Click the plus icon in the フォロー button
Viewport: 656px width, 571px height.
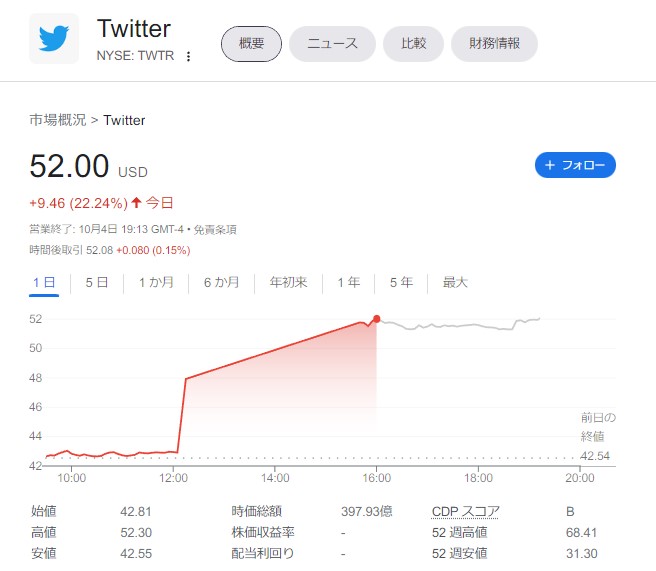coord(550,165)
